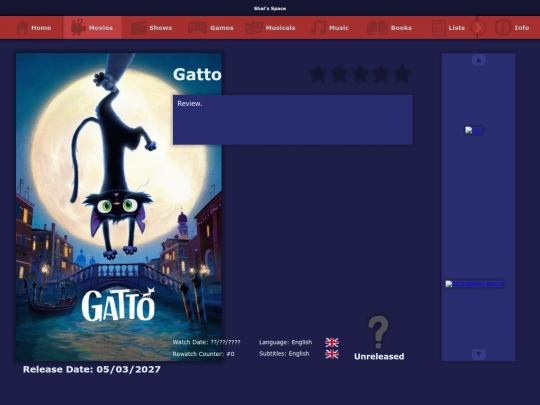This screenshot has width=540, height=405.
Task: Click inside the Review text box
Action: [x=293, y=120]
